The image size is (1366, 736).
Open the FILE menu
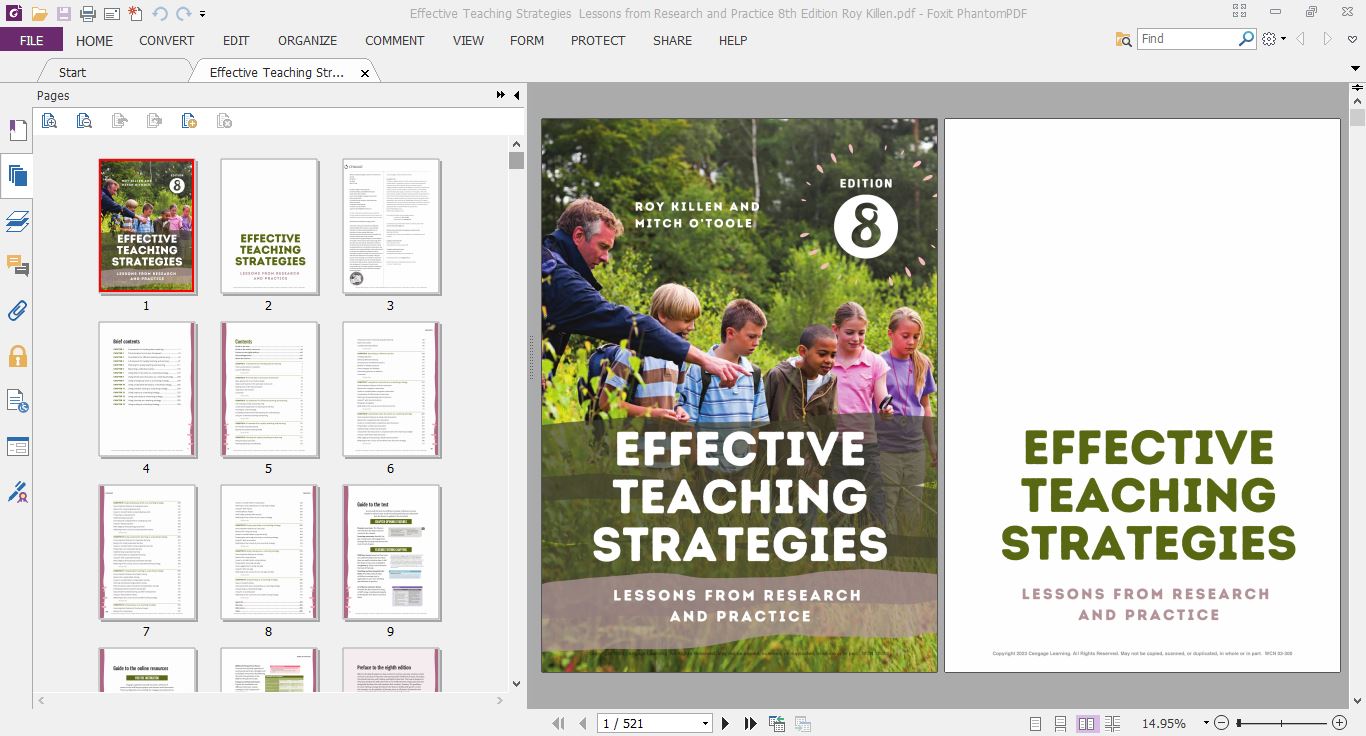tap(31, 40)
